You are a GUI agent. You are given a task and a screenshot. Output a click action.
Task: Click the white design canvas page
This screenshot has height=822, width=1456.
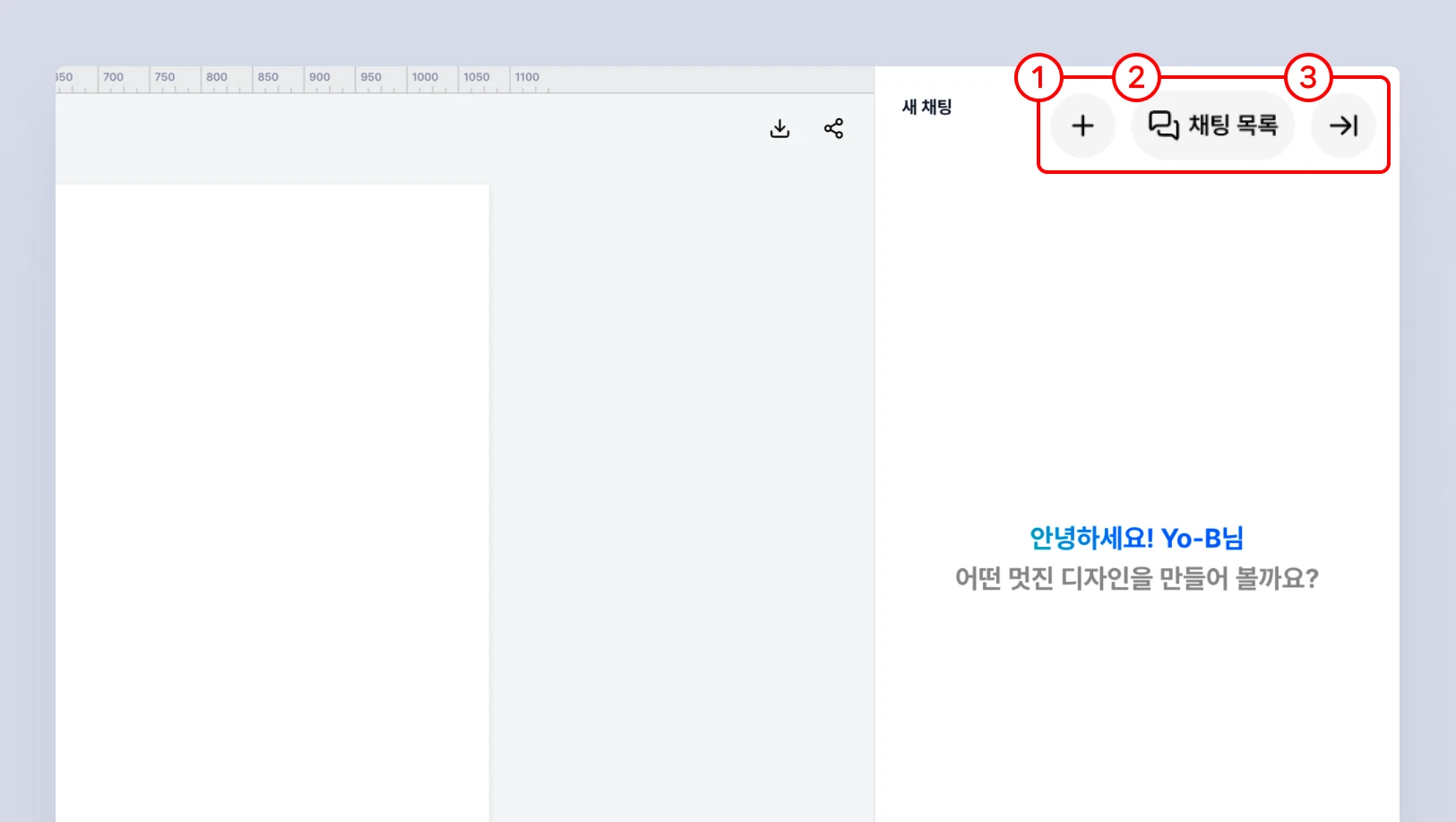click(x=272, y=503)
